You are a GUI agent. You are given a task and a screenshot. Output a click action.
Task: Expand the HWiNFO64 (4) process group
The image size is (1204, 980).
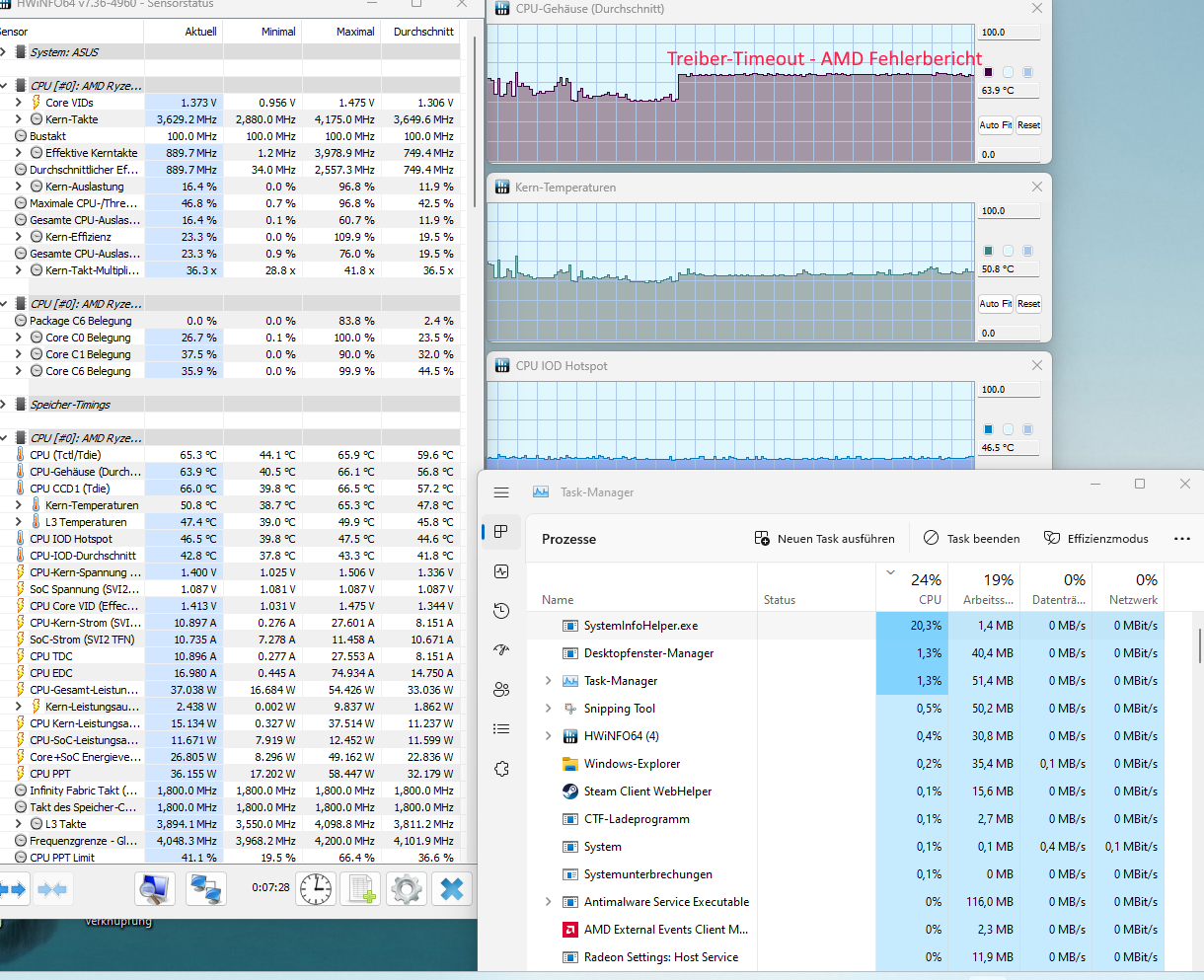(549, 736)
